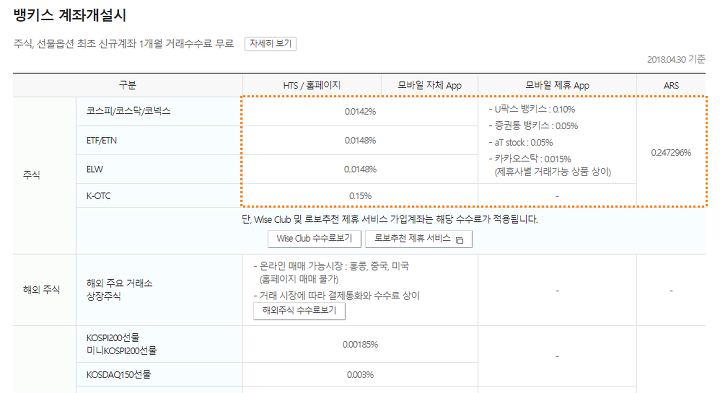Click the ELW 0.0148% fee value
Image resolution: width=720 pixels, height=393 pixels.
(360, 169)
